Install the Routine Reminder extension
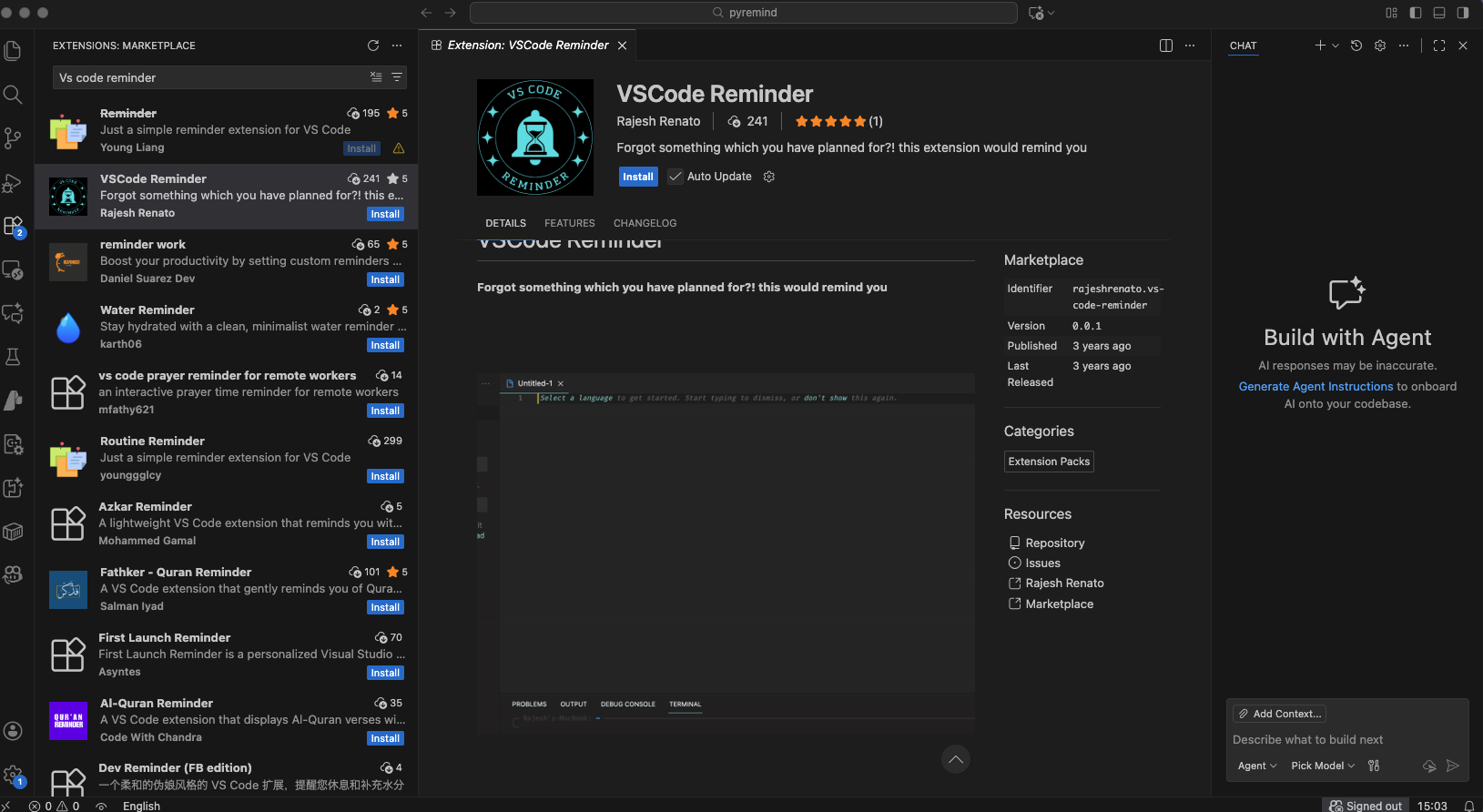The height and width of the screenshot is (812, 1483). (x=385, y=476)
